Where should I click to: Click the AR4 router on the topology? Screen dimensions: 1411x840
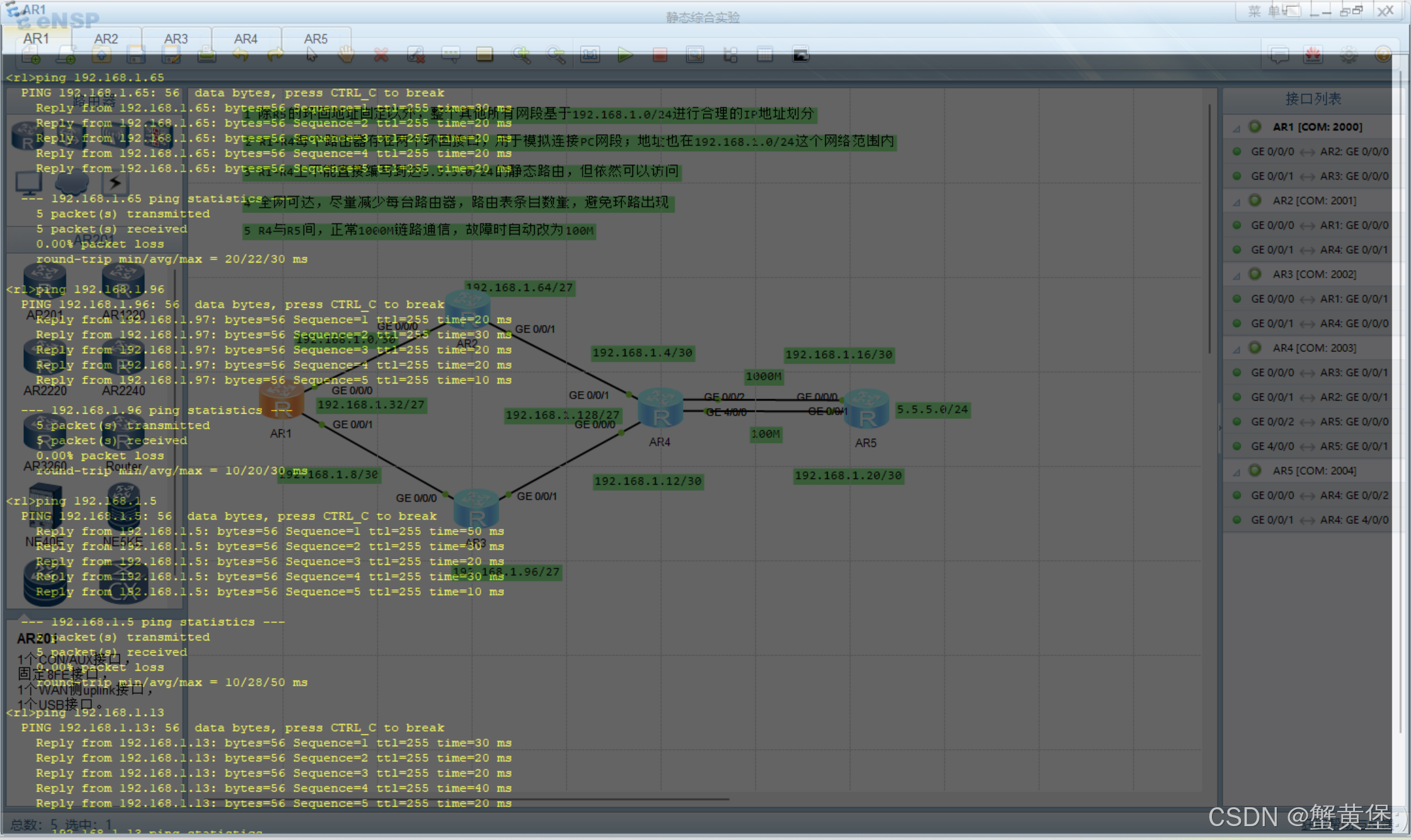[660, 409]
